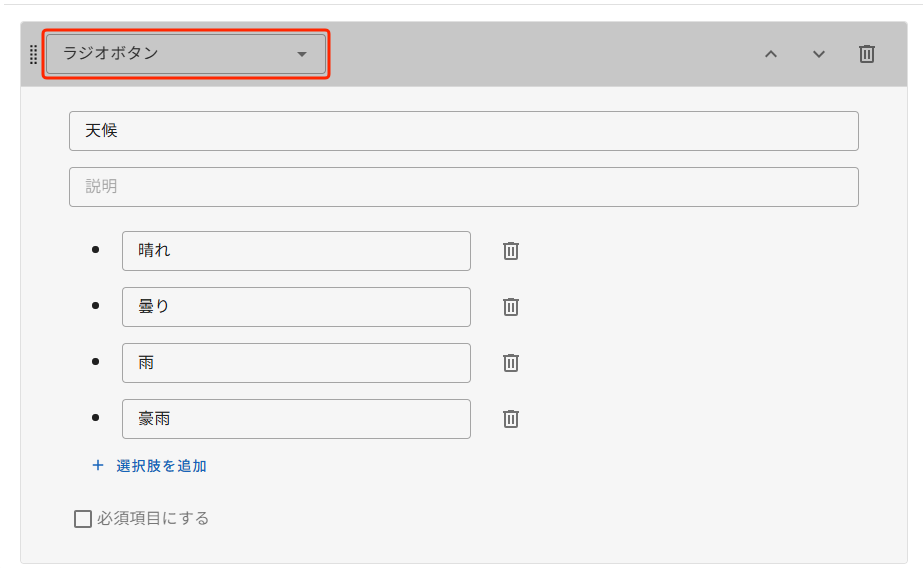Move the question block down
The height and width of the screenshot is (568, 923).
[x=818, y=54]
